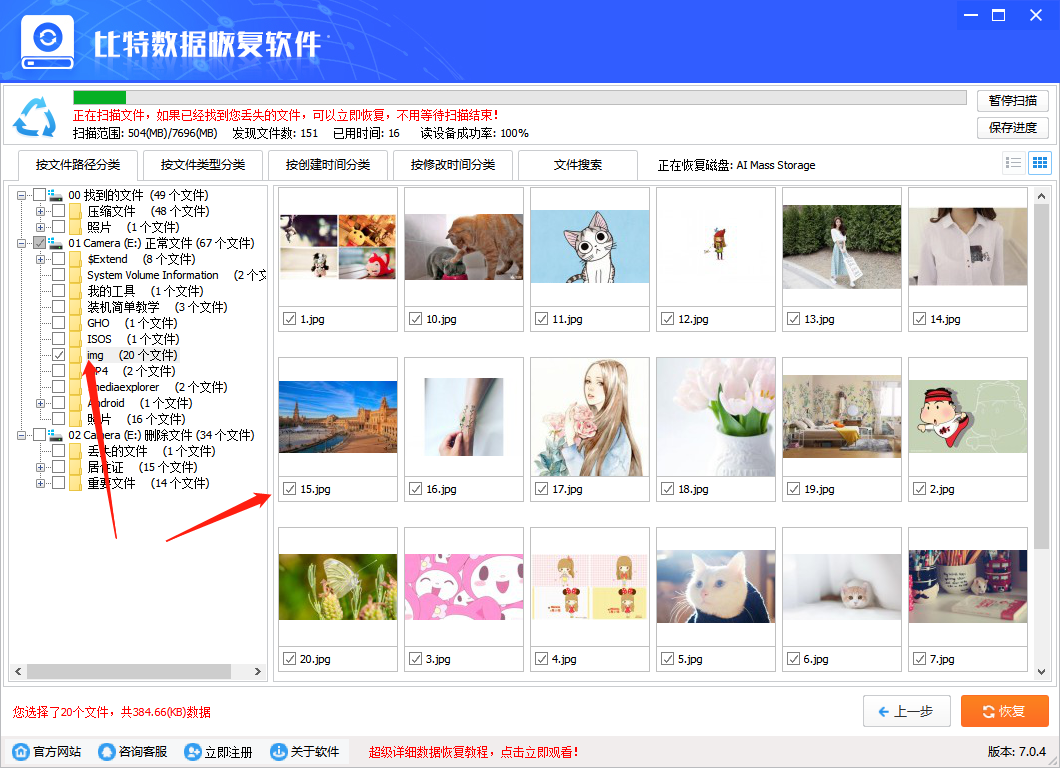Image resolution: width=1060 pixels, height=768 pixels.
Task: Deselect the img folder checkbox
Action: (x=57, y=355)
